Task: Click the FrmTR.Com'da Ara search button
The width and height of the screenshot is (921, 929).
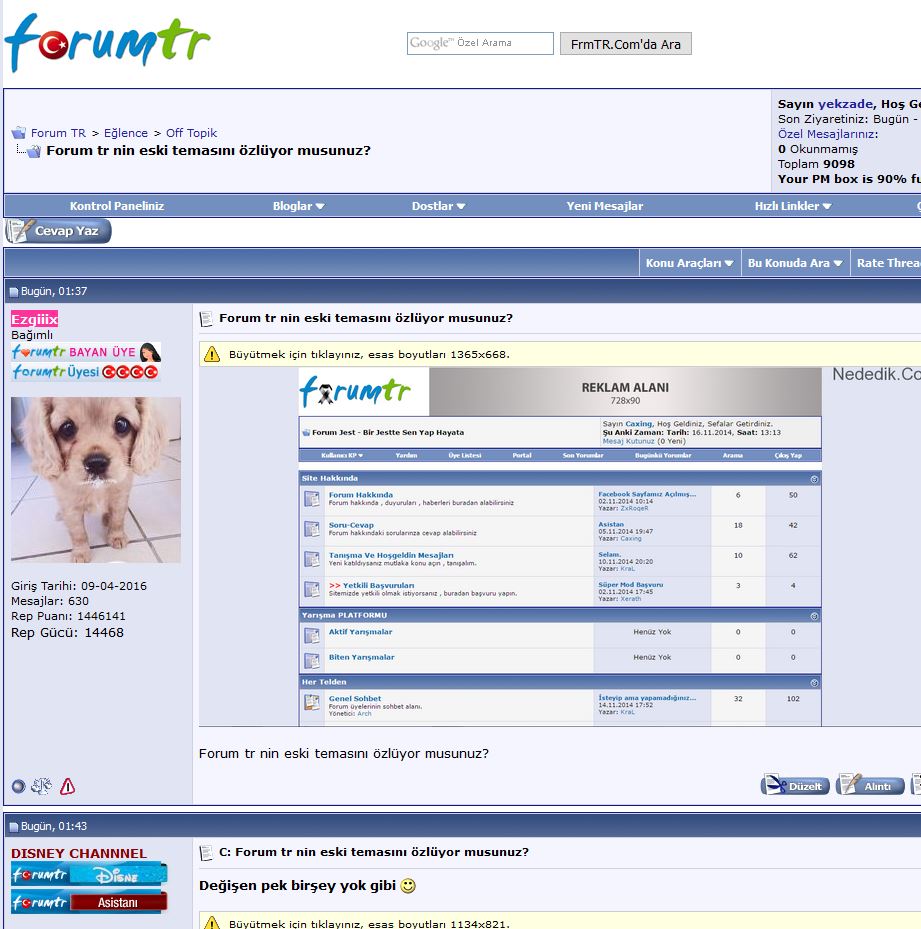Action: [625, 44]
